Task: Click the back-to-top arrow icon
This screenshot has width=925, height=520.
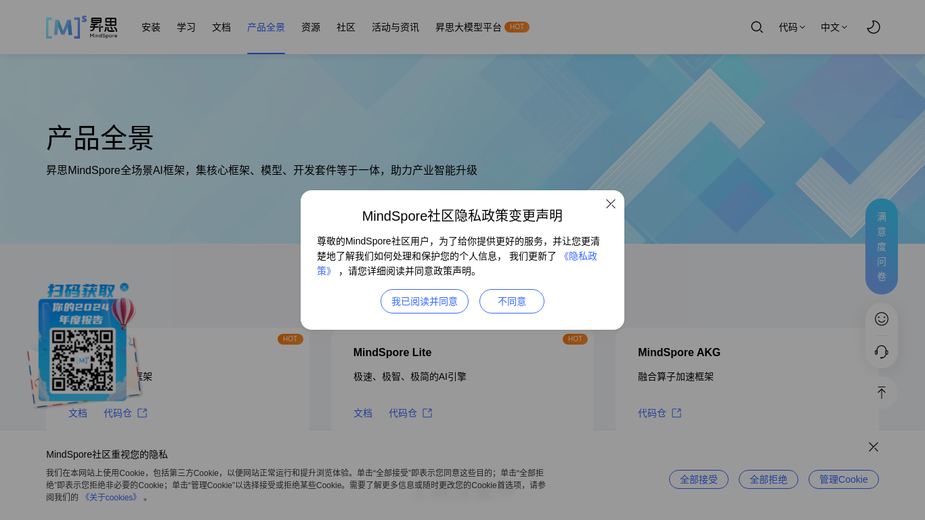Action: [x=881, y=393]
